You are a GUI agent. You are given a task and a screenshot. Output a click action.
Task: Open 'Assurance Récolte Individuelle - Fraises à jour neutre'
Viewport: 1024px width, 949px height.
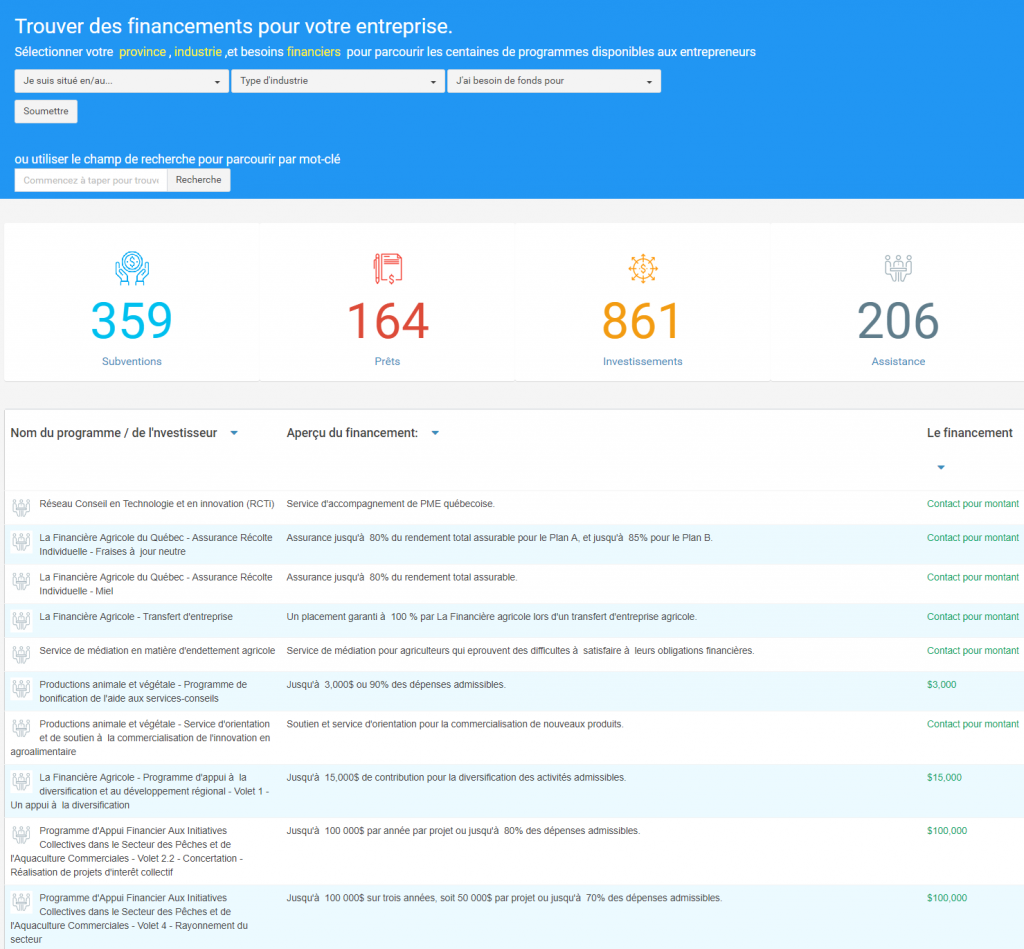155,544
